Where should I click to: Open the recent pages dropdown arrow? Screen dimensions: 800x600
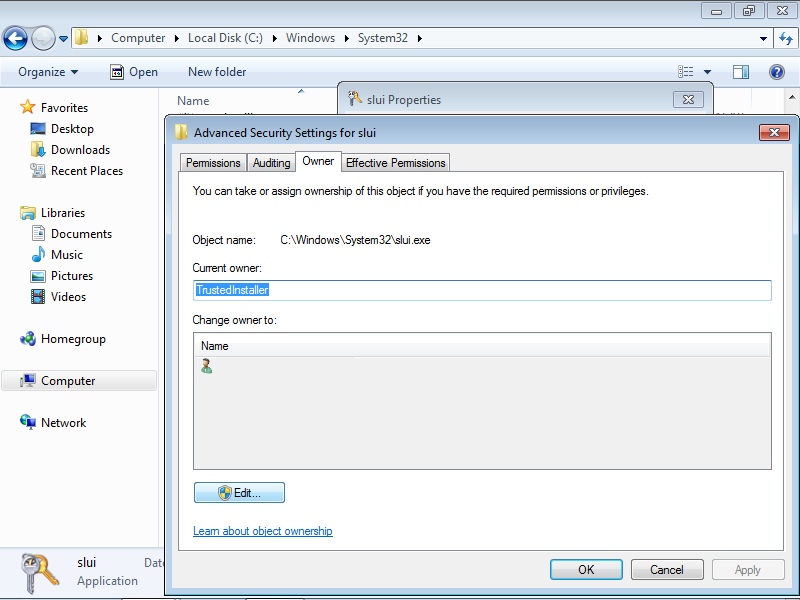(x=63, y=38)
